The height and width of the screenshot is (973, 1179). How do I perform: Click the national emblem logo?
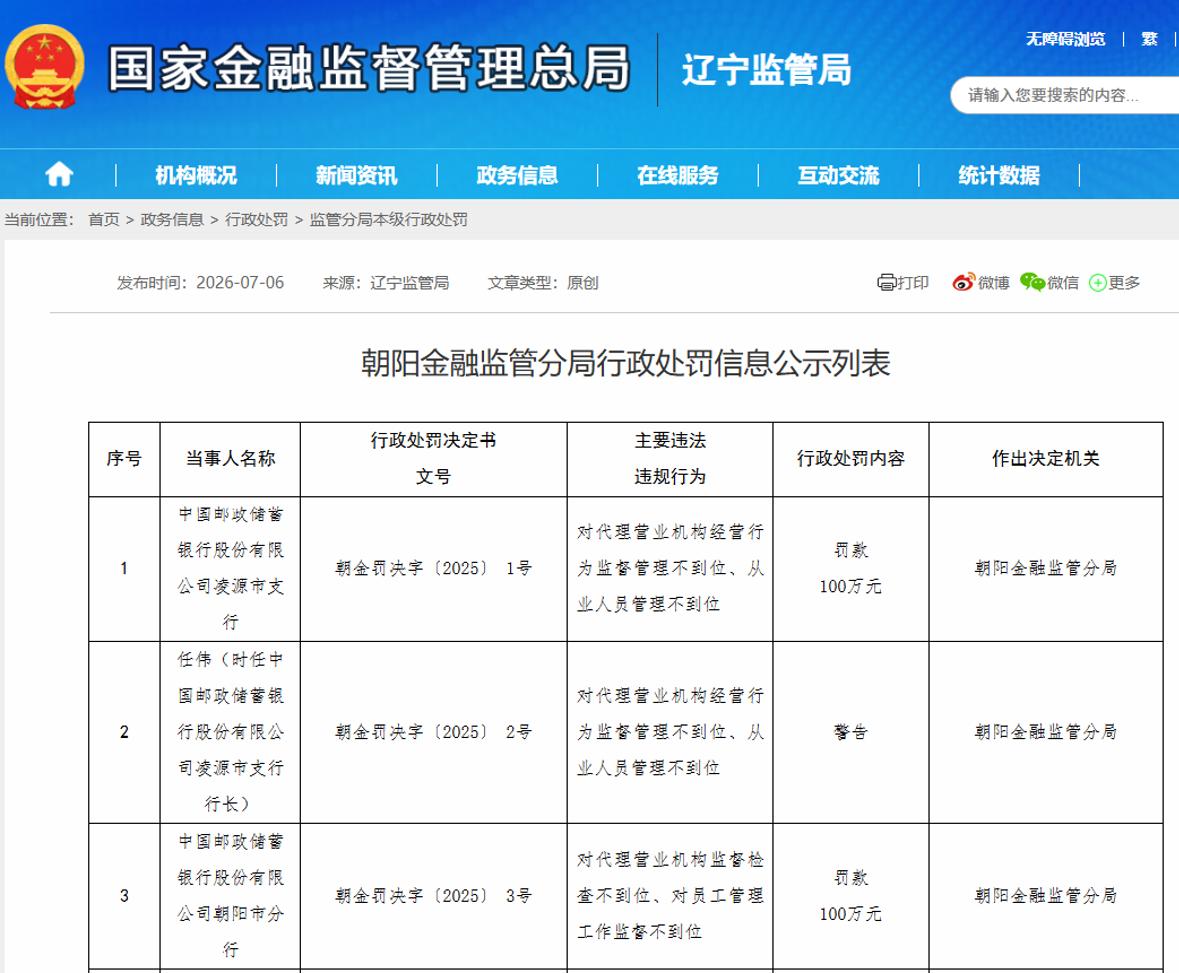point(44,66)
